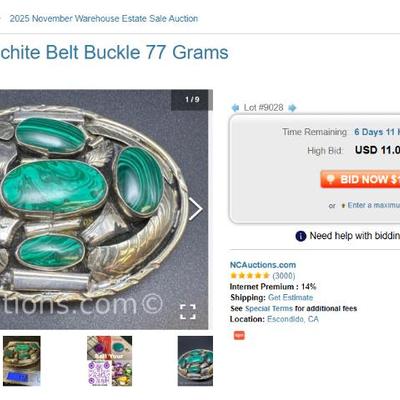400x400 pixels.
Task: Open fullscreen image view icon
Action: (188, 311)
